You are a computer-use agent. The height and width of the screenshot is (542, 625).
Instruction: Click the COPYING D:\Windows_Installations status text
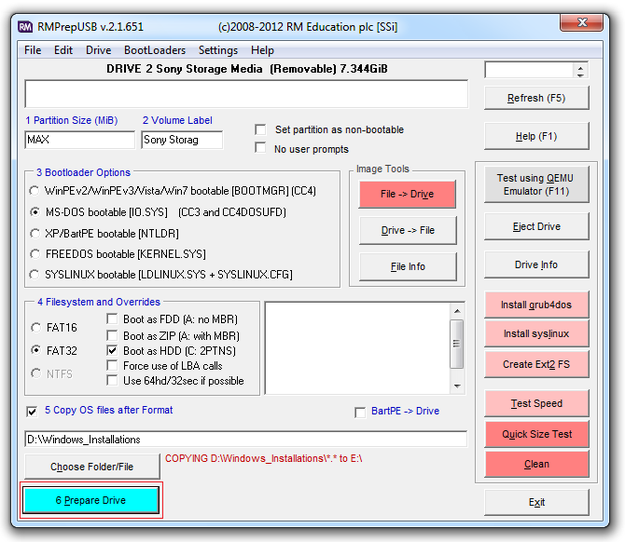coord(263,458)
